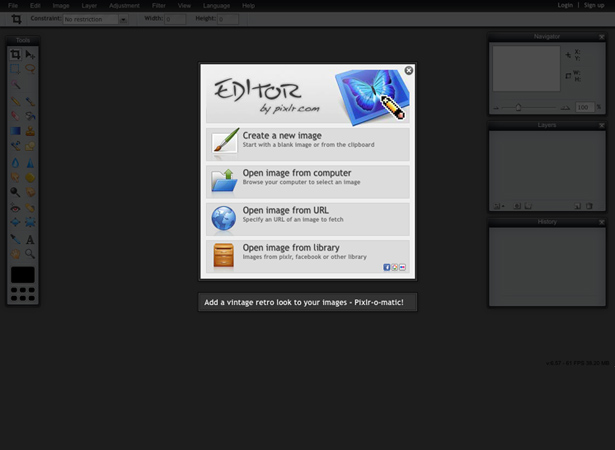
Task: Select the Burn hand tool
Action: tap(30, 192)
